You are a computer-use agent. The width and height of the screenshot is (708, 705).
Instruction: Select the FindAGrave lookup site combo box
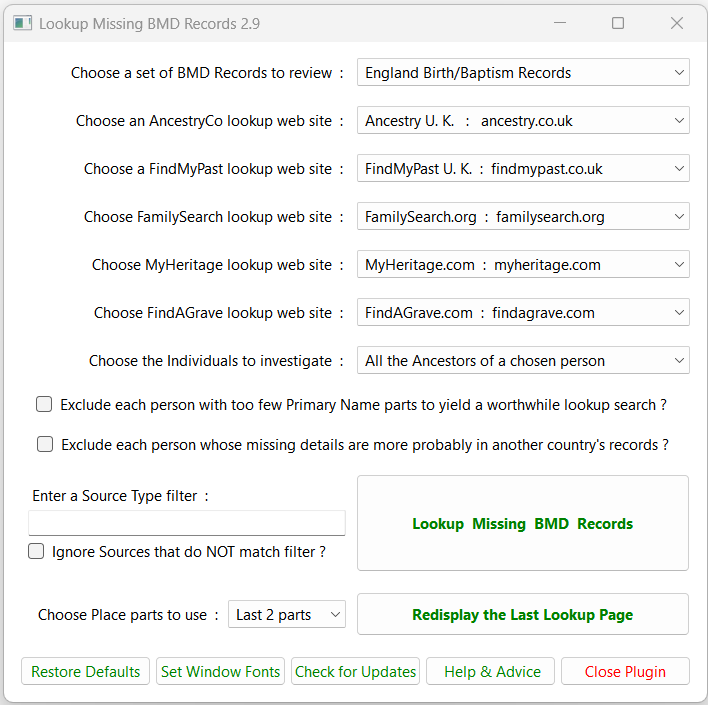[523, 313]
